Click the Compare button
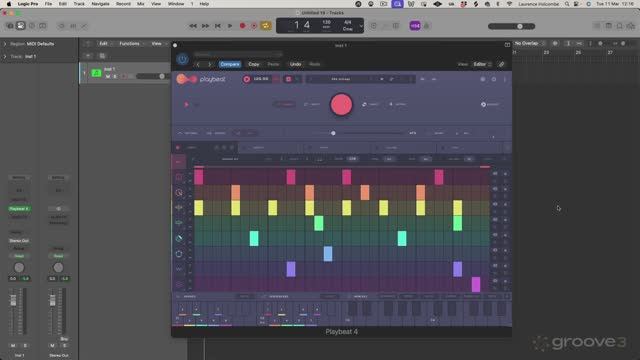Image resolution: width=640 pixels, height=360 pixels. [230, 64]
